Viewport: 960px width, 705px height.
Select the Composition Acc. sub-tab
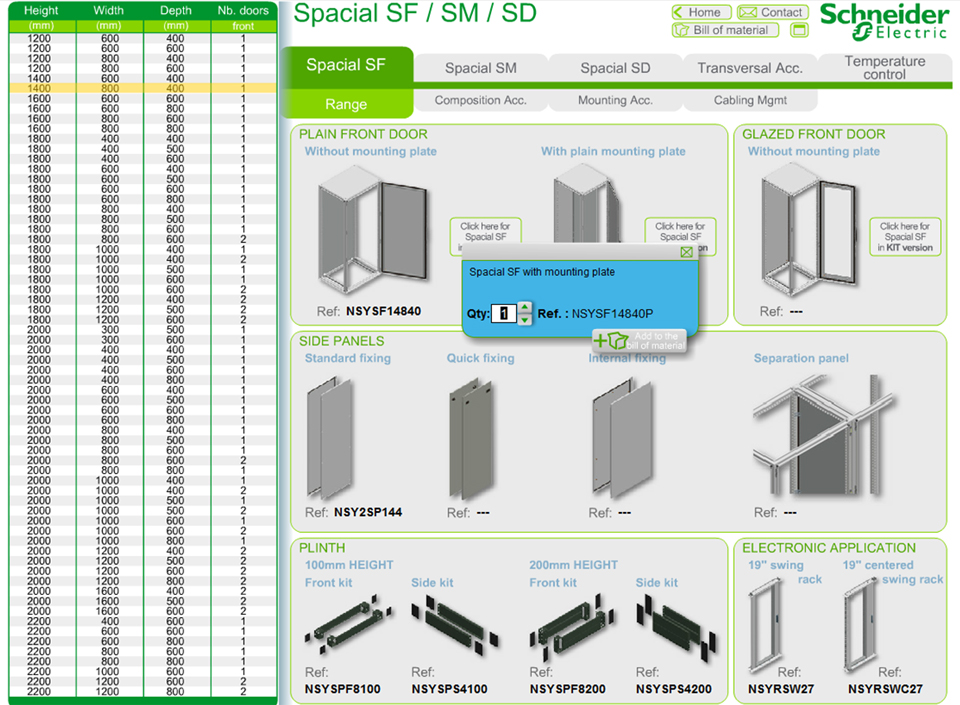pos(481,100)
